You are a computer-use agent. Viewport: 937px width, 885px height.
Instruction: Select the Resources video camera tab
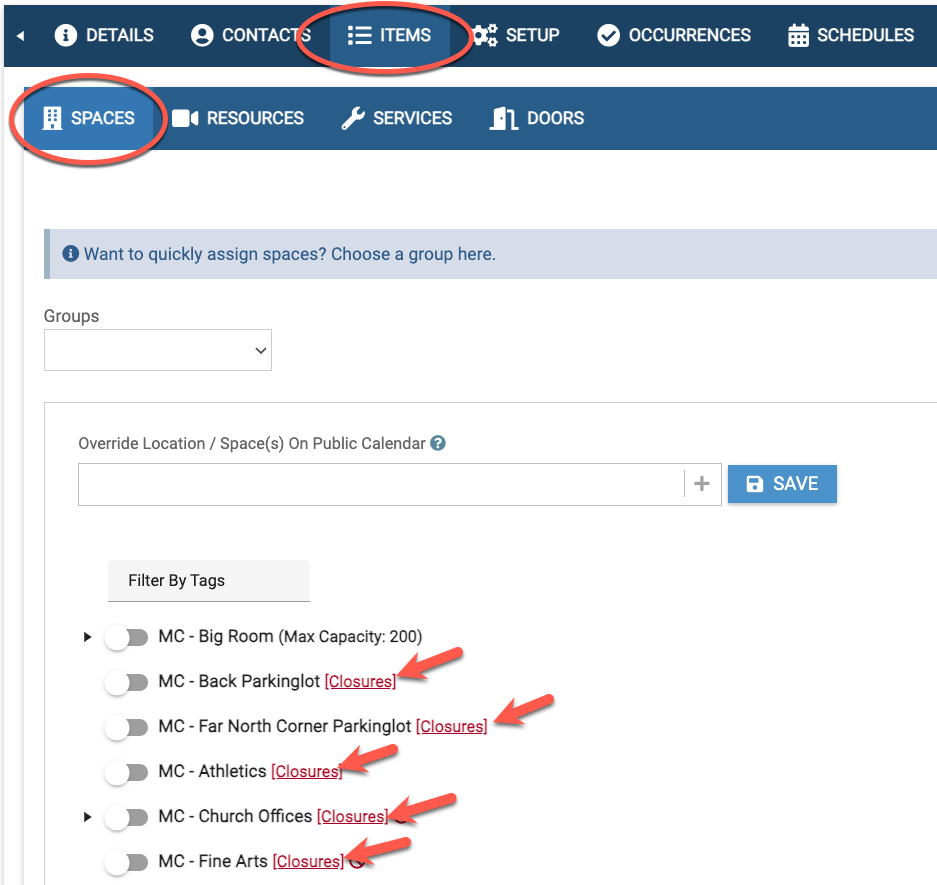[x=238, y=118]
